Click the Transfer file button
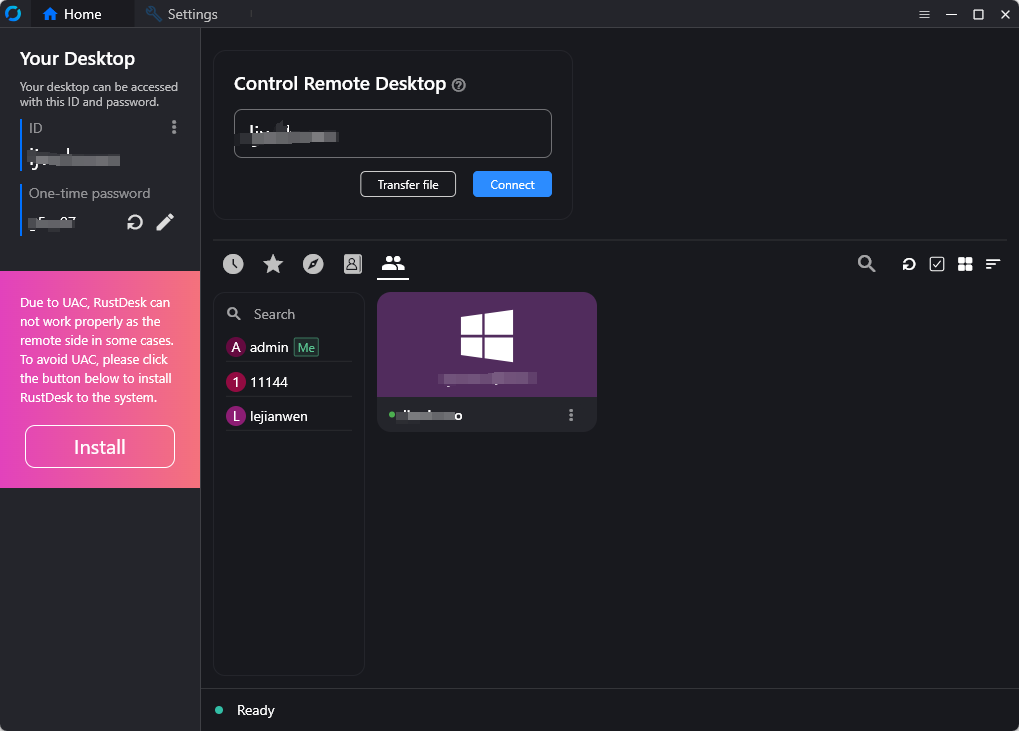The image size is (1019, 731). [408, 185]
